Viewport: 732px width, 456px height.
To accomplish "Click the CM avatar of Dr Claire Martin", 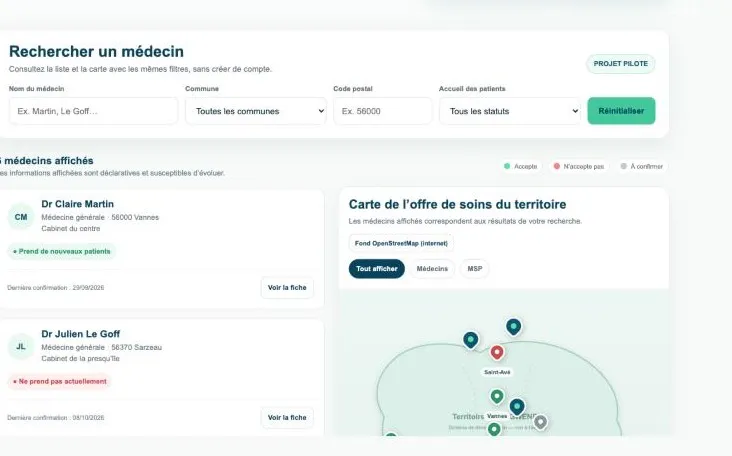I will (21, 217).
